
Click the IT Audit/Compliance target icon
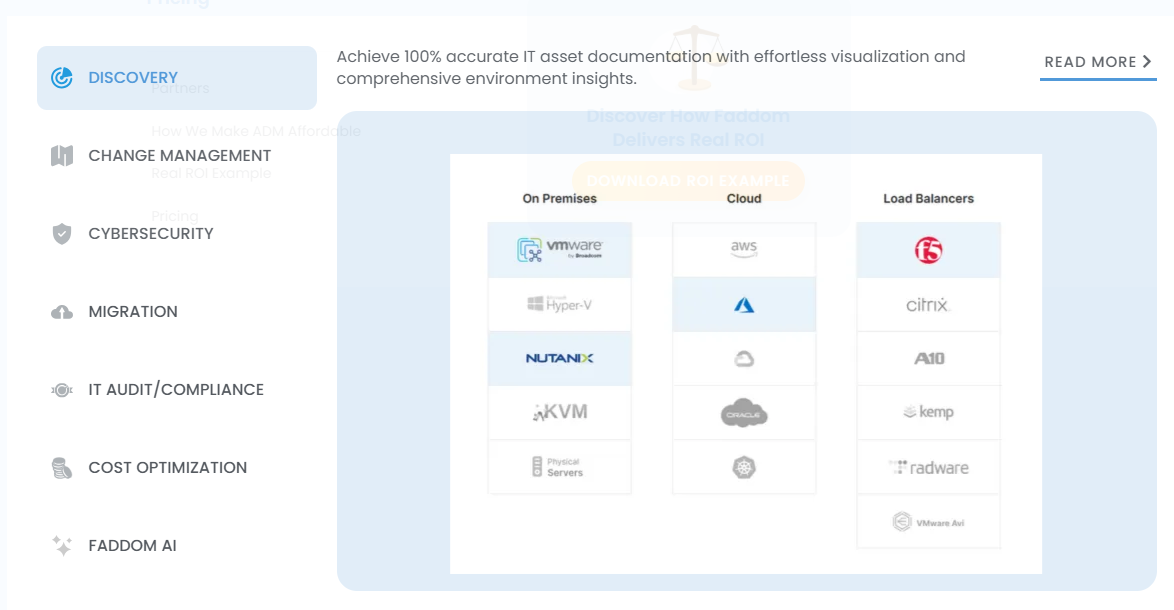(x=61, y=390)
